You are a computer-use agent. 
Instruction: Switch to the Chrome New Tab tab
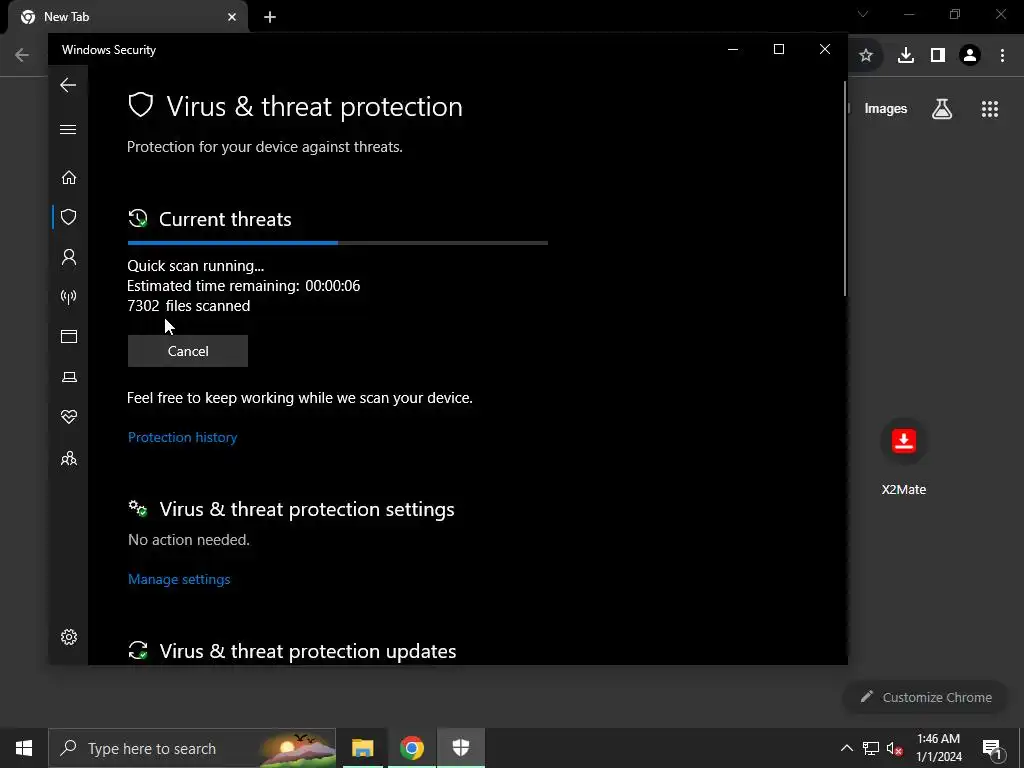127,17
